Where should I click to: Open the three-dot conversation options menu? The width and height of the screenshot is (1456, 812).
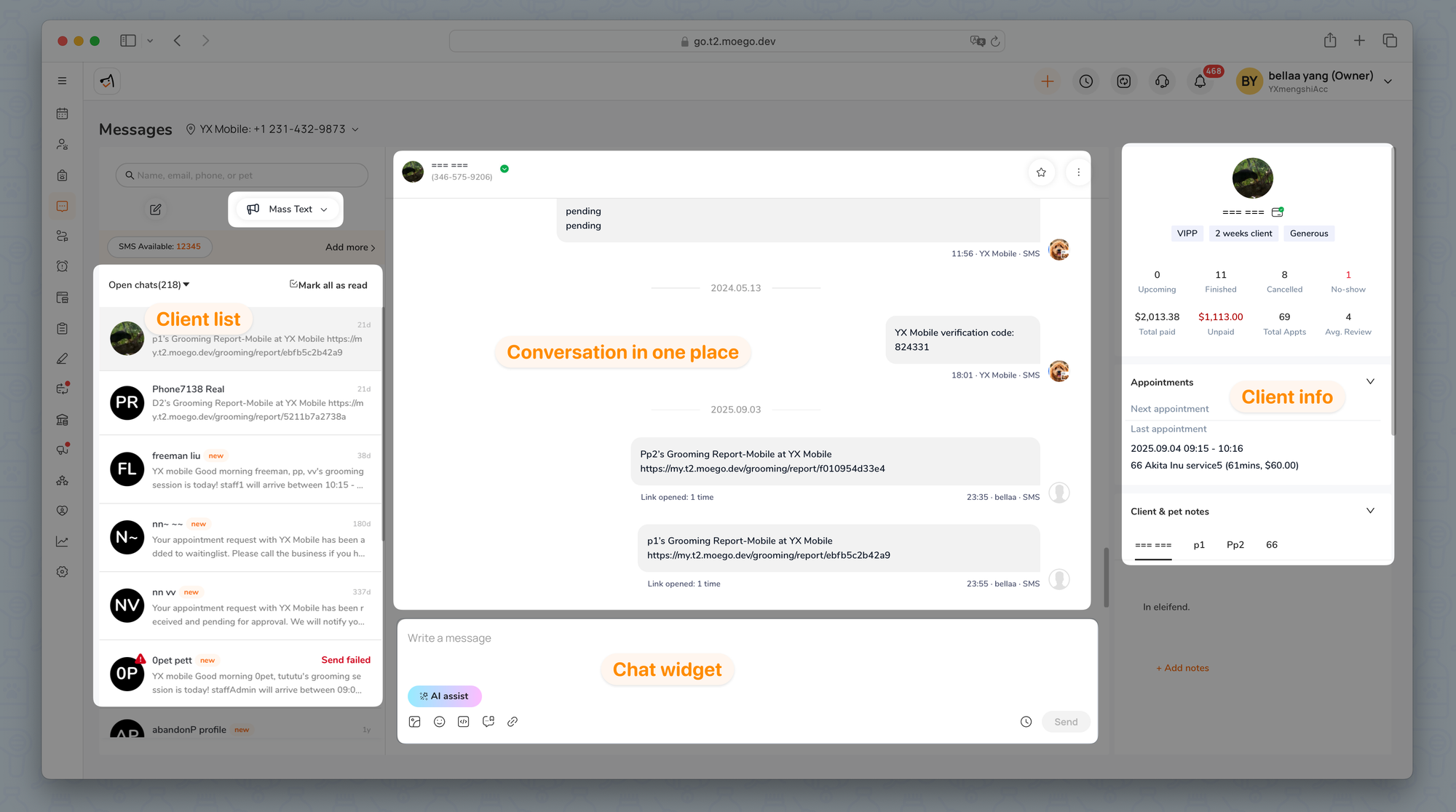coord(1078,172)
